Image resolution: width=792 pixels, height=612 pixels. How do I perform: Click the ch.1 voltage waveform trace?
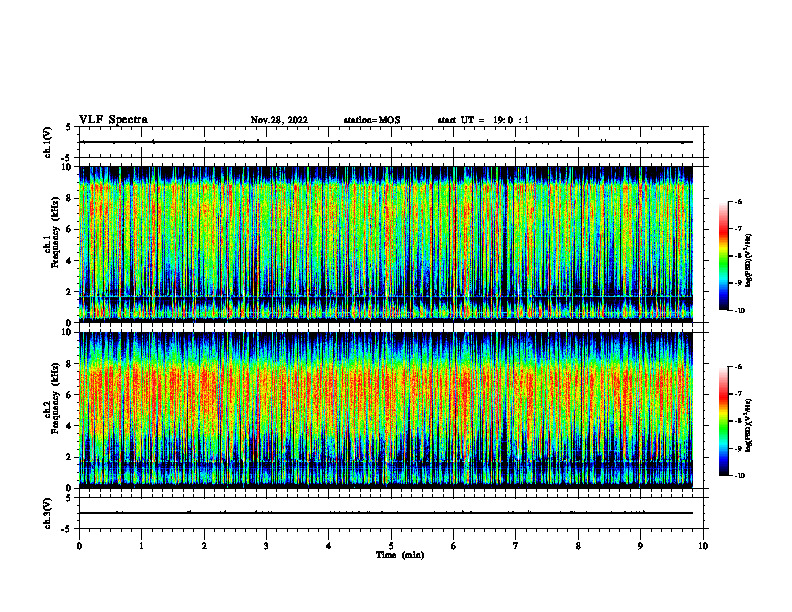coord(386,142)
